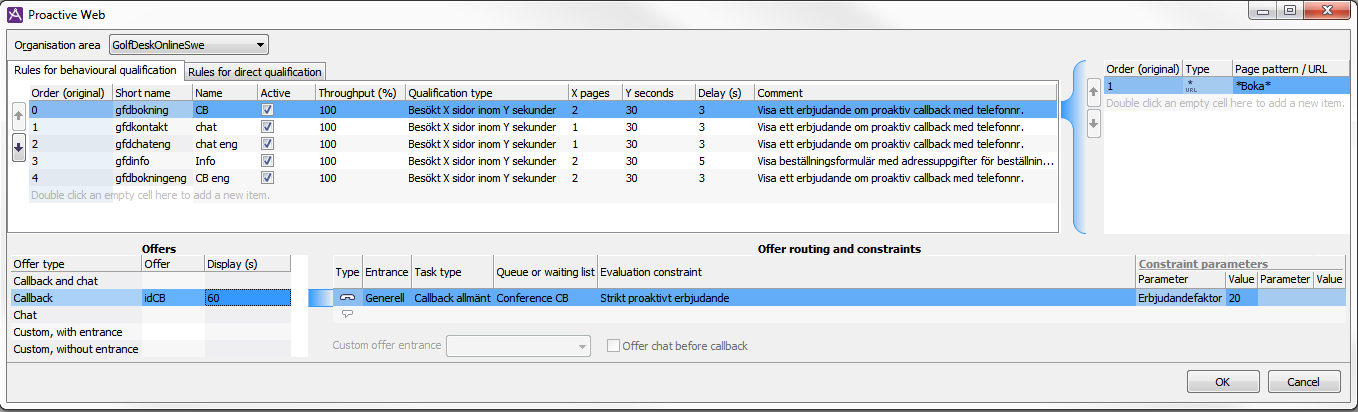The image size is (1358, 412).
Task: Disable Active checkbox for gfdinfo rule
Action: click(267, 160)
